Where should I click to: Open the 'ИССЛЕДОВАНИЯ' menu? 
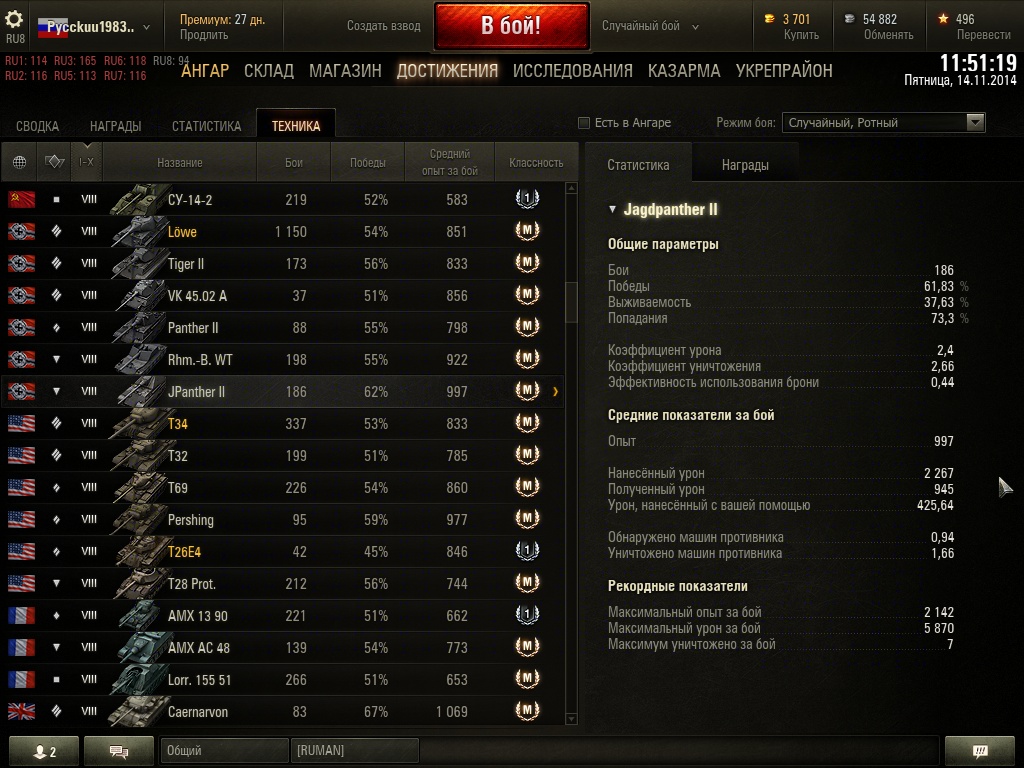(x=572, y=71)
